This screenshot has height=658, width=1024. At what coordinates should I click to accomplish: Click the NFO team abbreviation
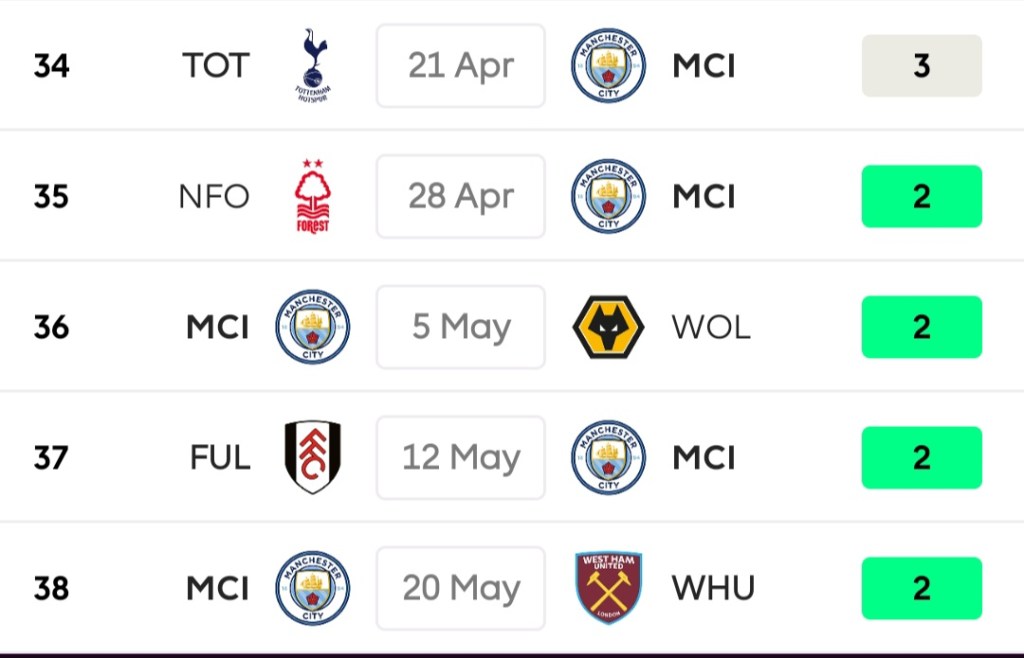coord(213,196)
